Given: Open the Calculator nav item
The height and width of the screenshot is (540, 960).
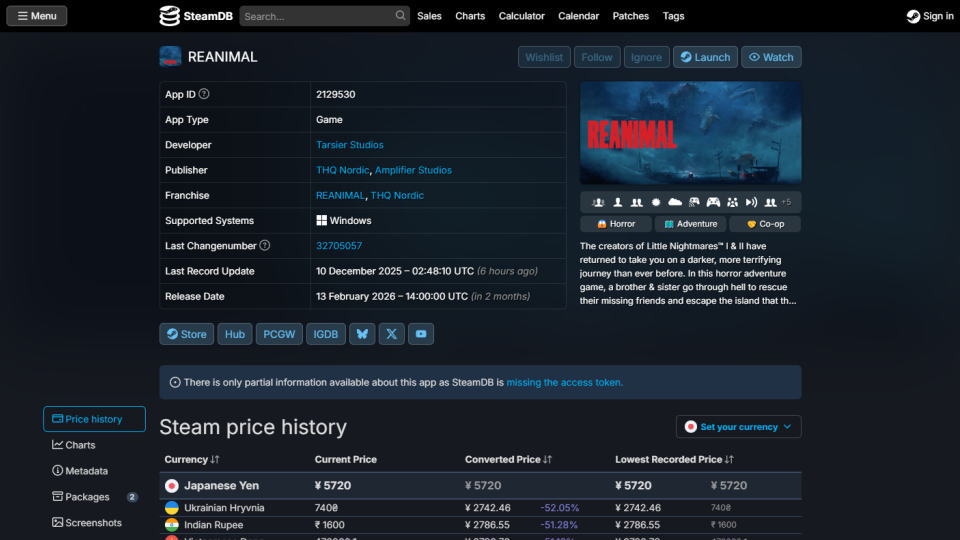Looking at the screenshot, I should (x=522, y=16).
